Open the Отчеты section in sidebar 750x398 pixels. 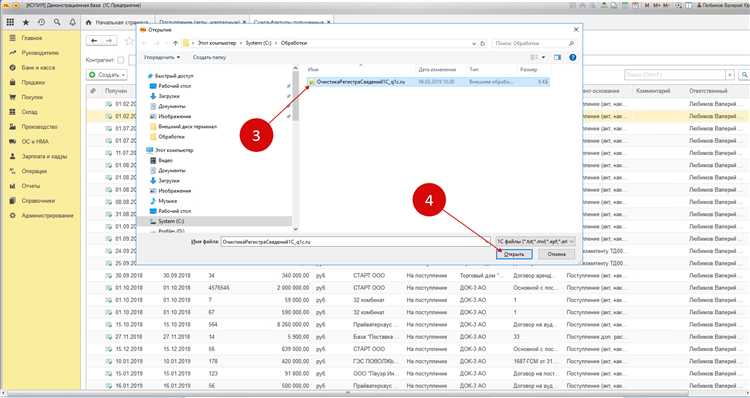31,186
